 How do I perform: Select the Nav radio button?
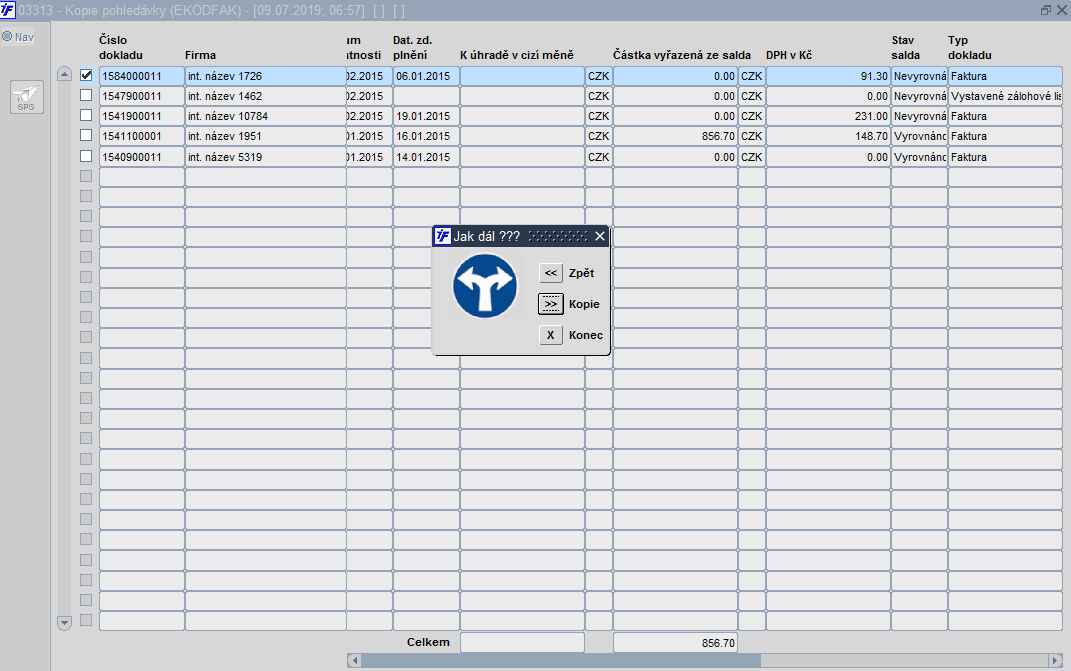click(x=7, y=37)
